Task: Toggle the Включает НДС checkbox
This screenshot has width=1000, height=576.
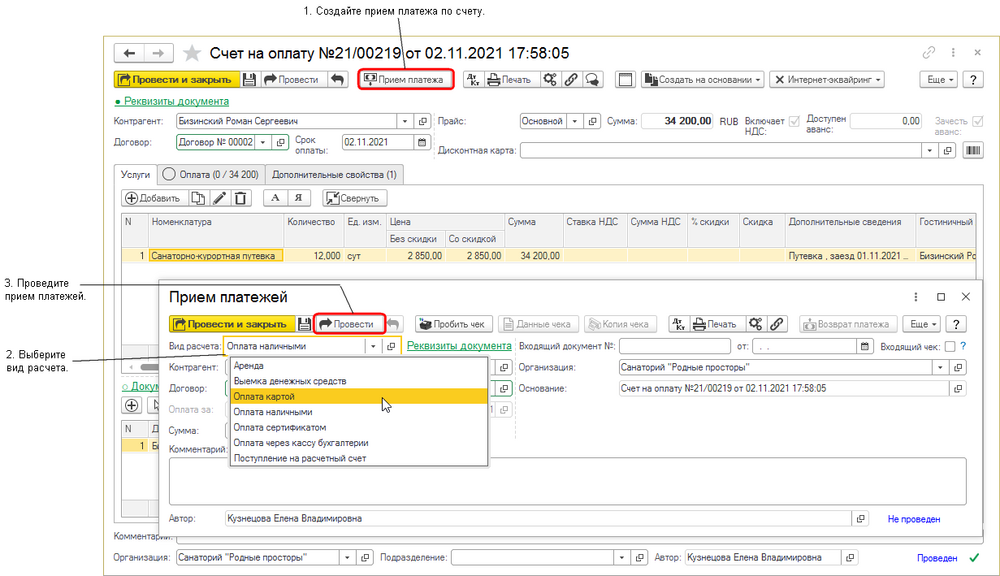Action: click(x=796, y=121)
